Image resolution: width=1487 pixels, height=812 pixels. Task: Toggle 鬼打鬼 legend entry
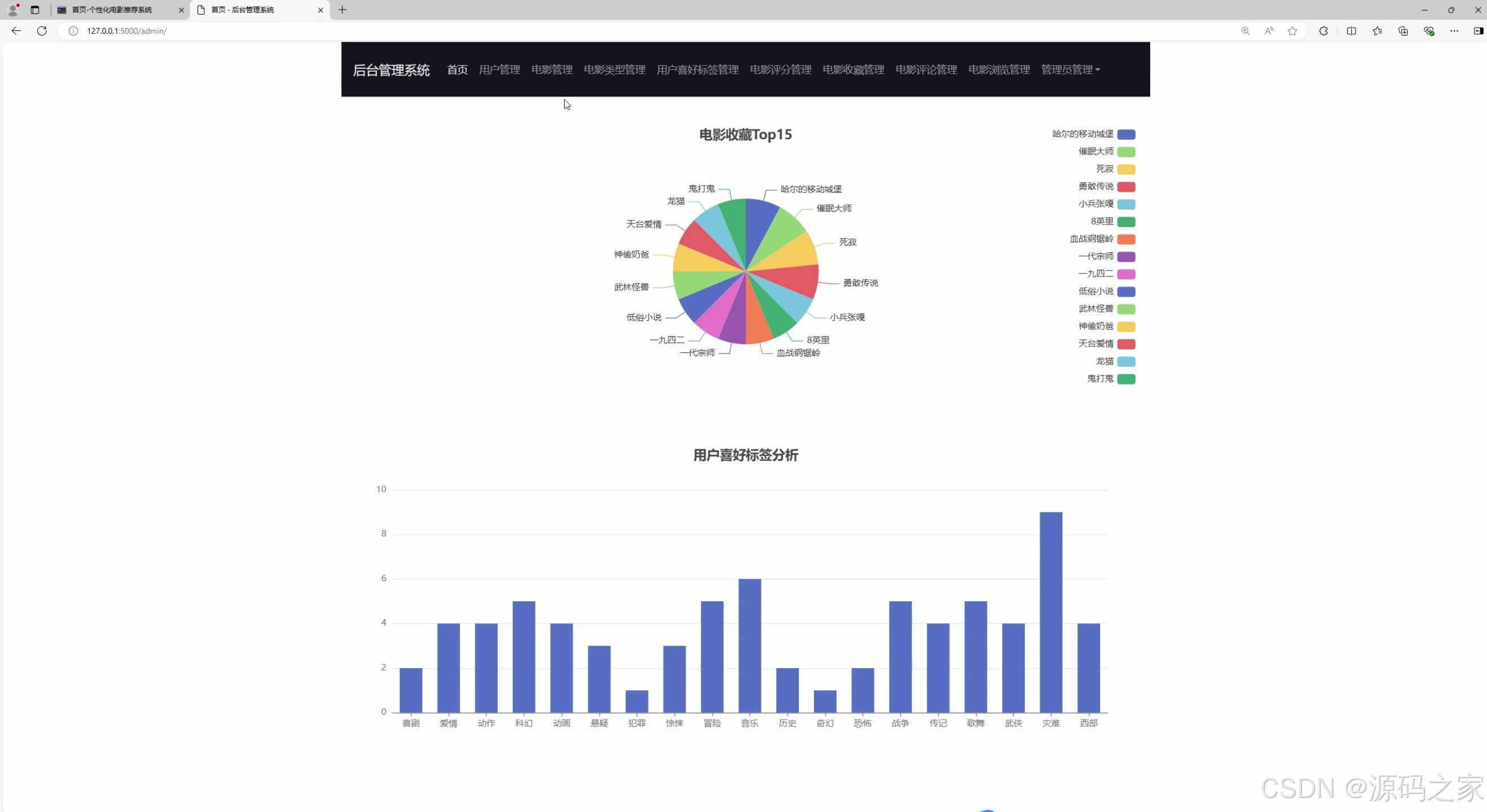[x=1125, y=378]
